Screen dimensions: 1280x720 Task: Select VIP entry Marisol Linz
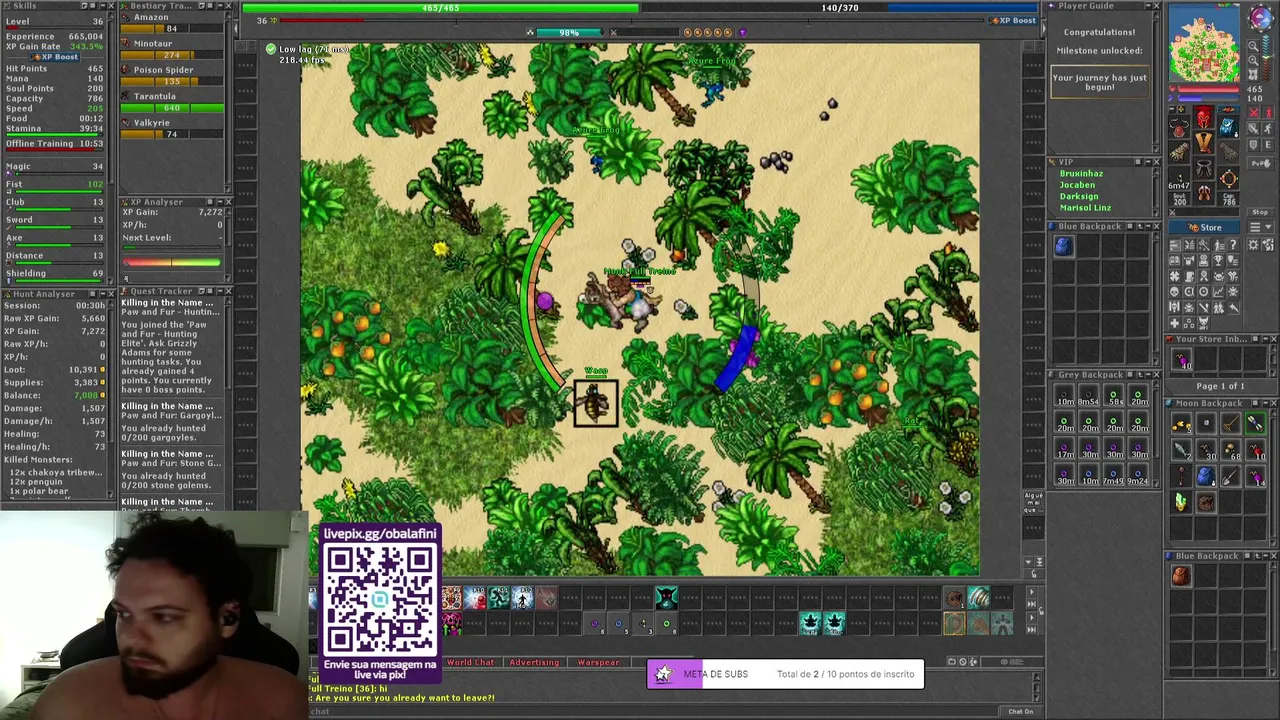[x=1085, y=207]
